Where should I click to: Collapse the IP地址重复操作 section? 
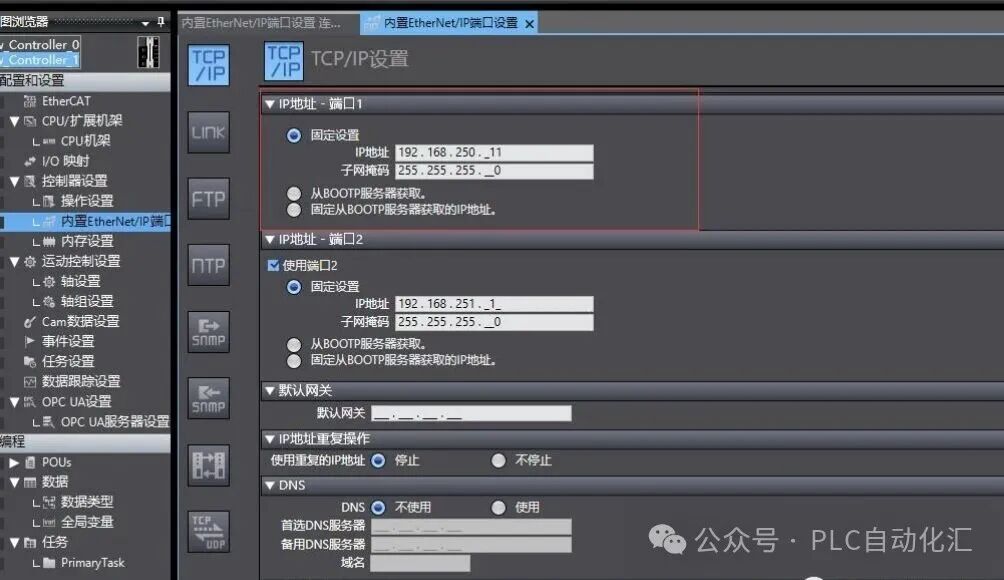point(270,439)
